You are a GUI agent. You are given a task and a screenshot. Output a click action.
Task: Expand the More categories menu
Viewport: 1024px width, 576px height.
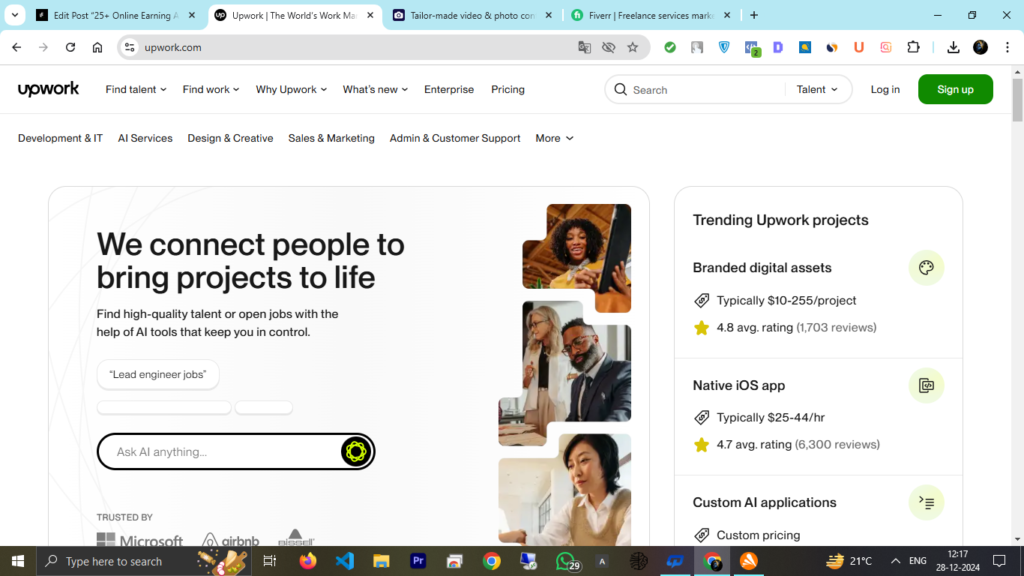[x=554, y=138]
